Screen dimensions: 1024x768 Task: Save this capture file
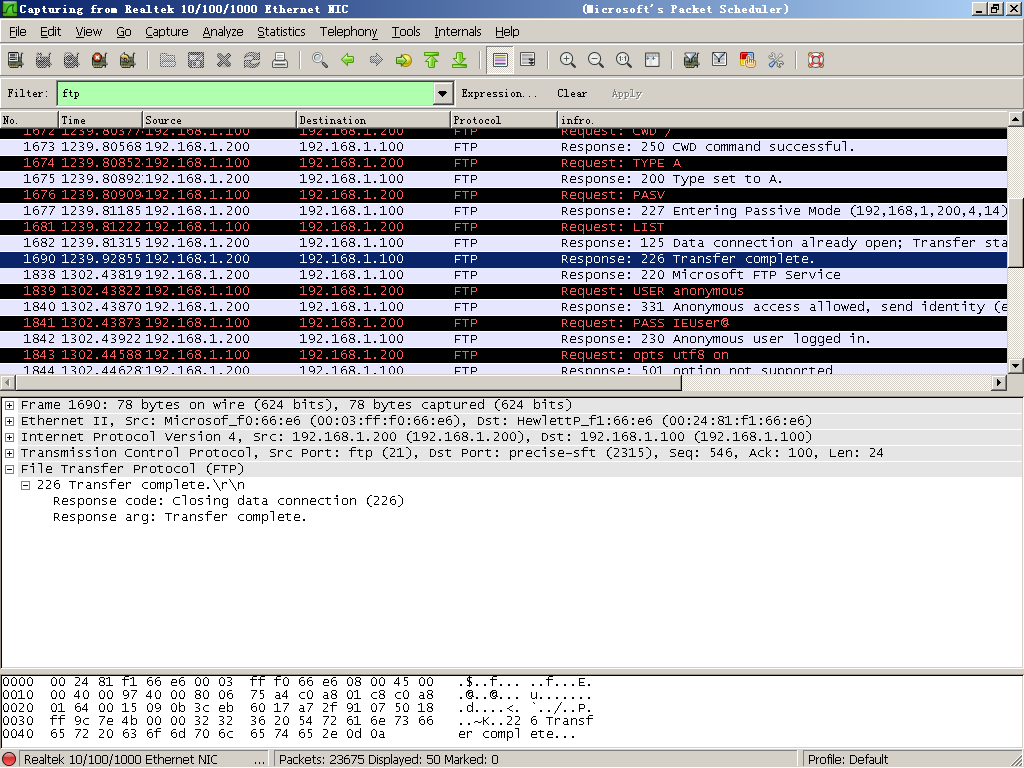196,60
